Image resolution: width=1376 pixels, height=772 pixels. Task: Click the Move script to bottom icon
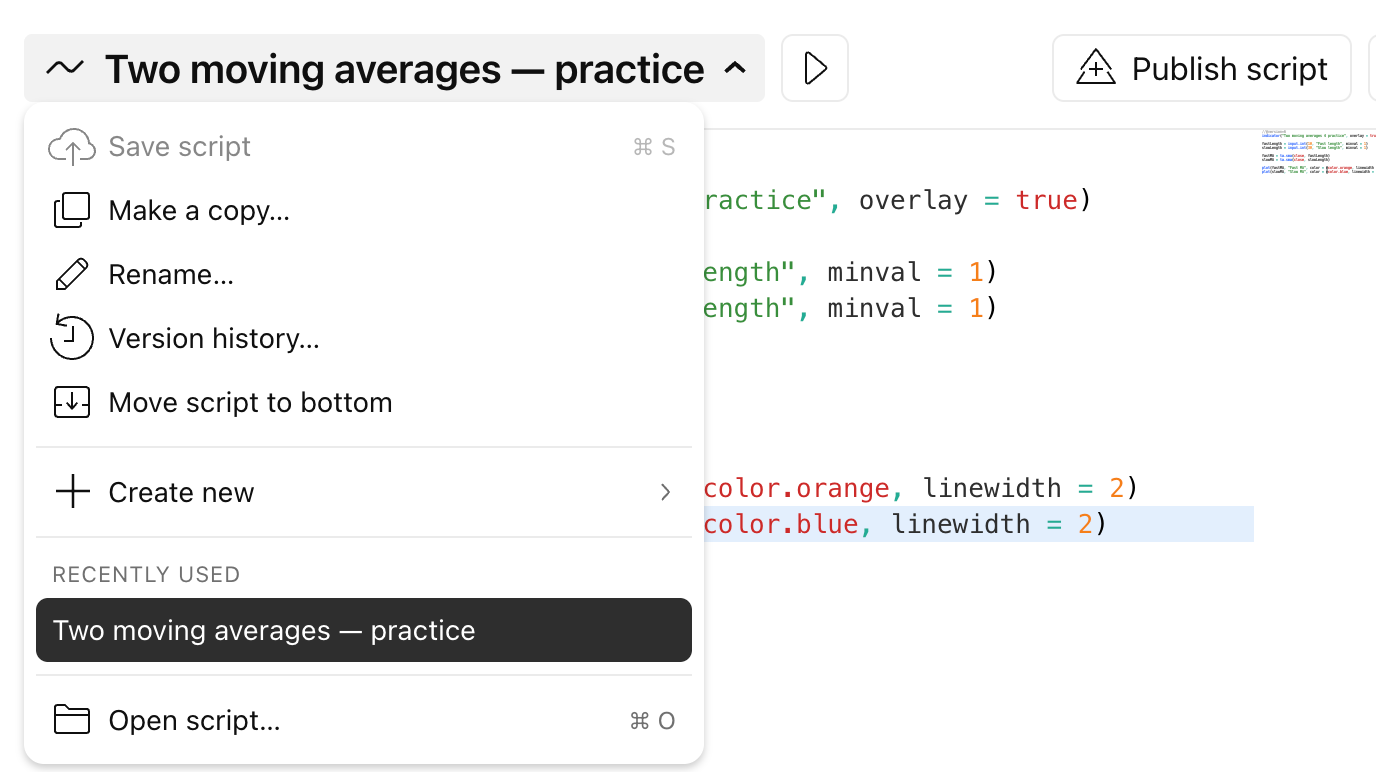[72, 403]
